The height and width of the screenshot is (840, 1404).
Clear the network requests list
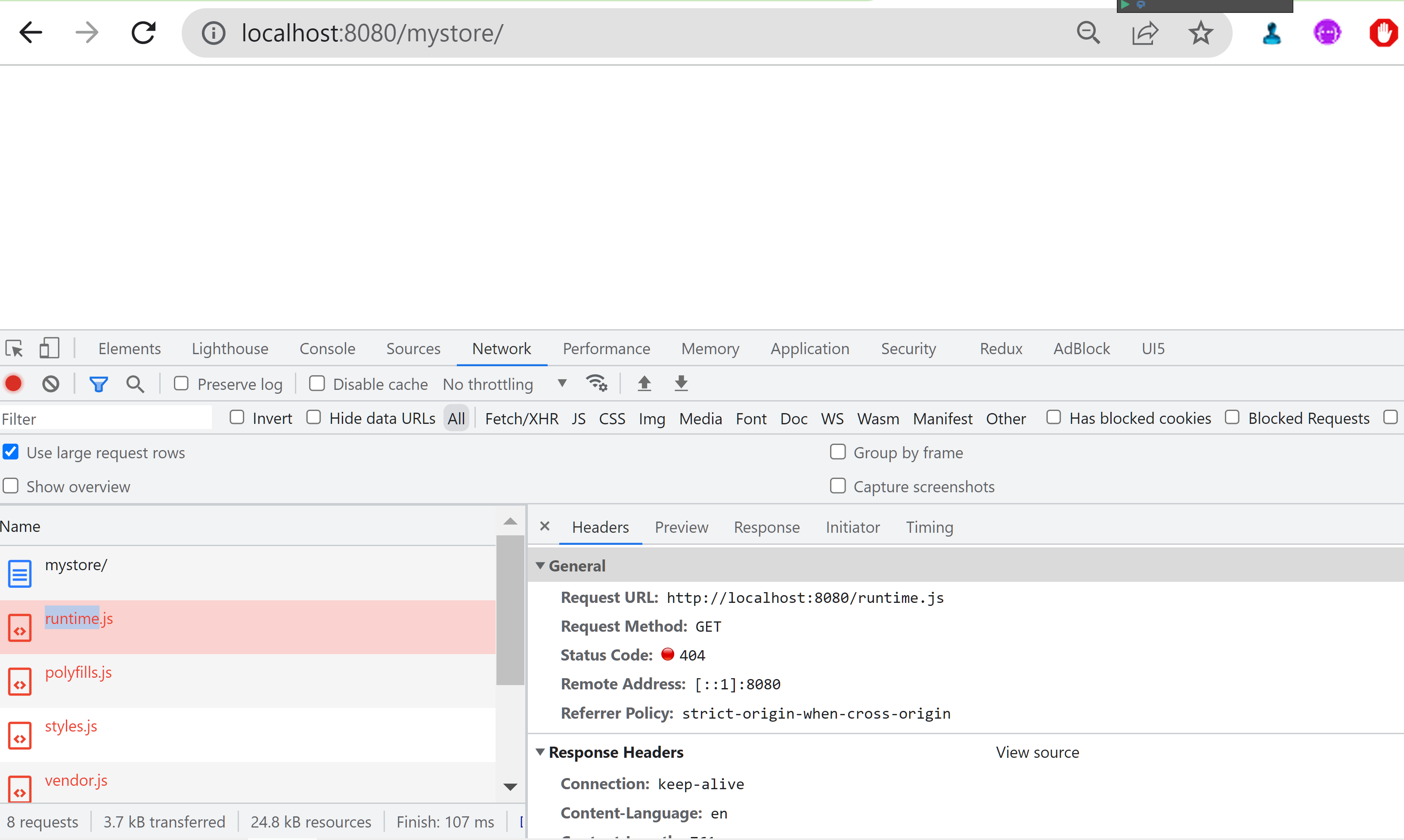tap(50, 383)
